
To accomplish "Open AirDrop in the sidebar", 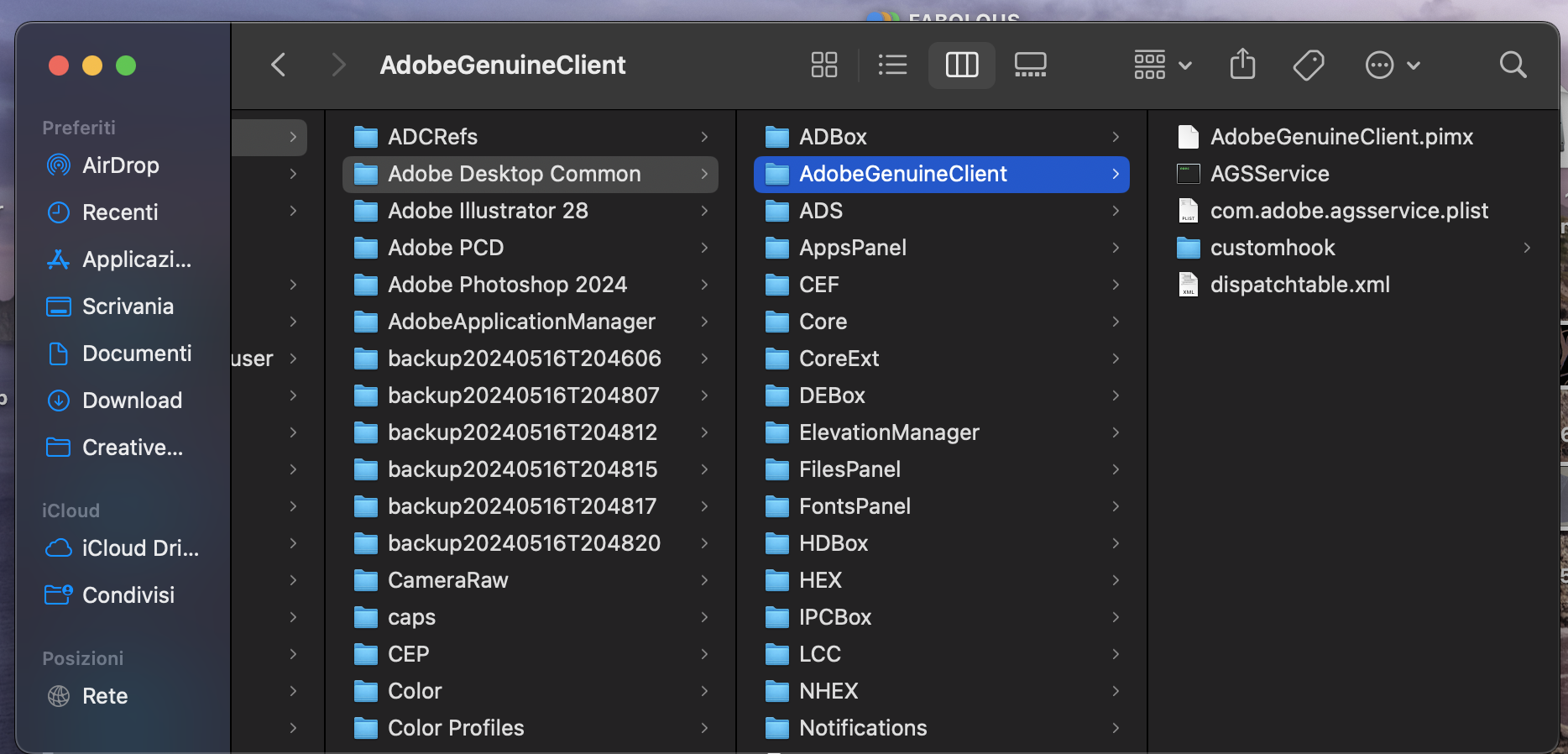I will click(x=123, y=165).
